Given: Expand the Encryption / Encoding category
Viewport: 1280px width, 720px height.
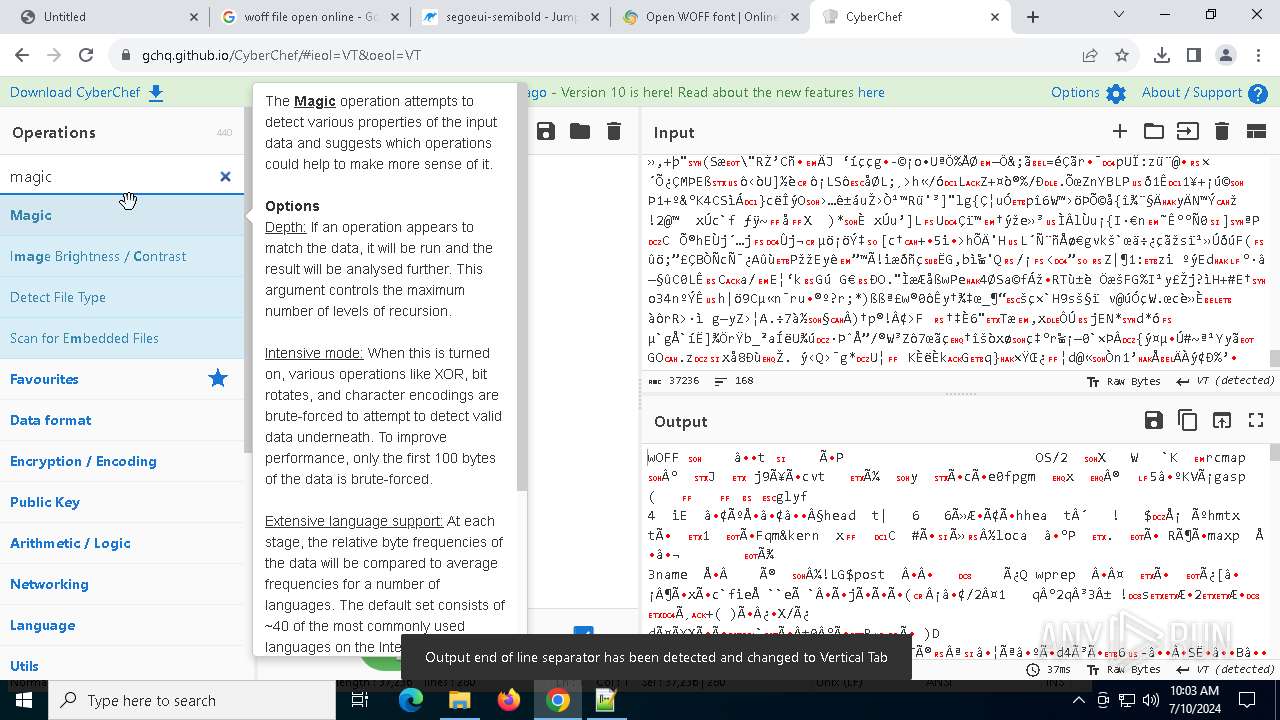Looking at the screenshot, I should coord(122,461).
